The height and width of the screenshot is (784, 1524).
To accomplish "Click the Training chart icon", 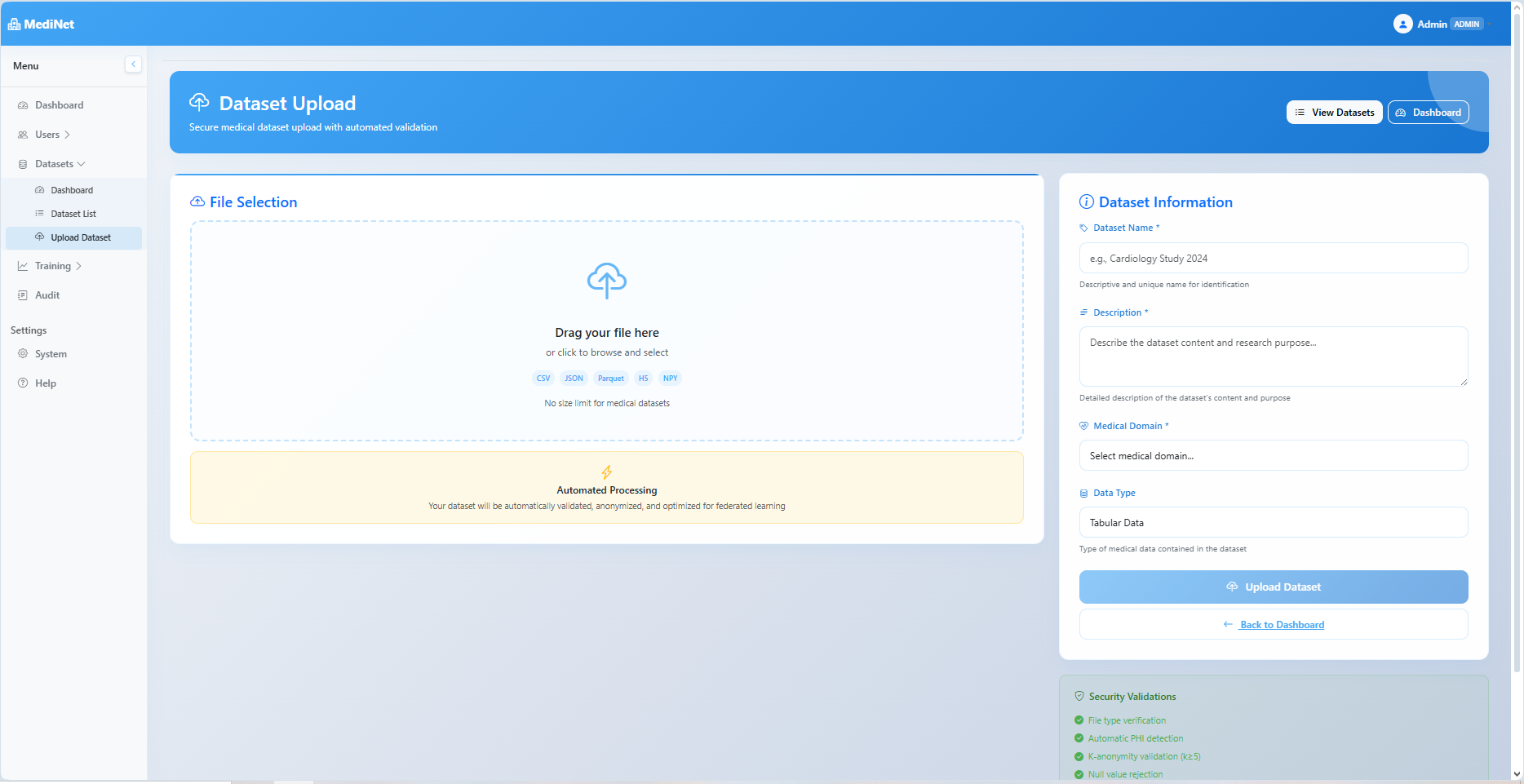I will click(23, 265).
